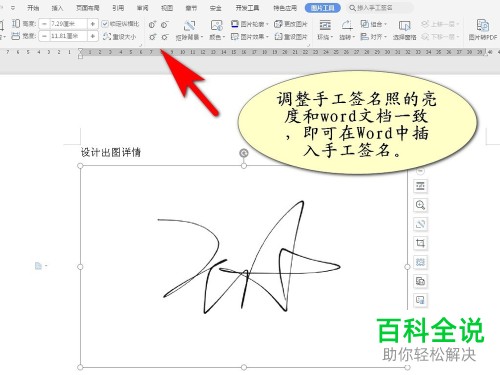This screenshot has height=375, width=500.
Task: Open the quick access toolbar dropdown arrow
Action: pos(13,8)
